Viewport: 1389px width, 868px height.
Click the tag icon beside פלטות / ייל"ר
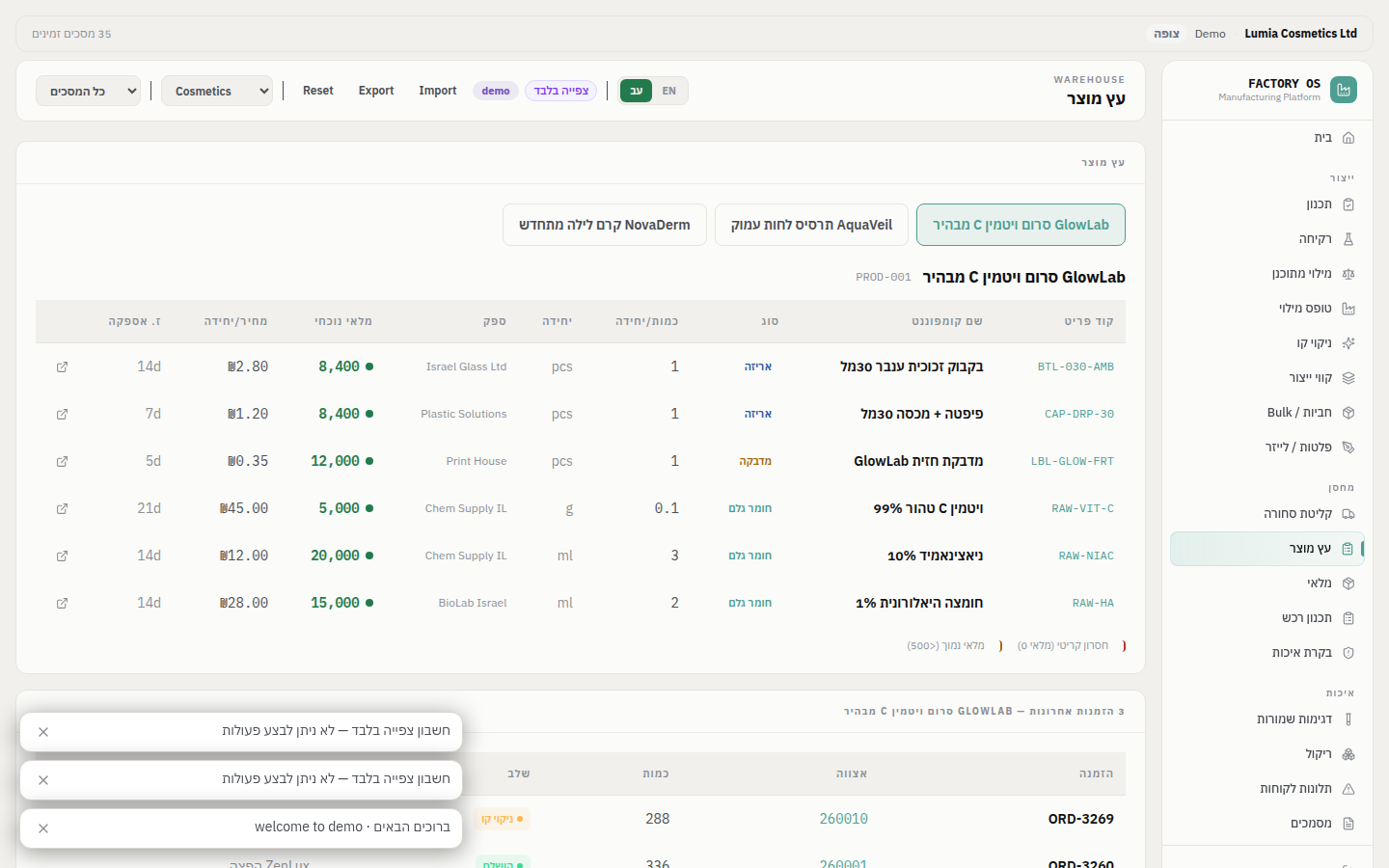click(1348, 448)
